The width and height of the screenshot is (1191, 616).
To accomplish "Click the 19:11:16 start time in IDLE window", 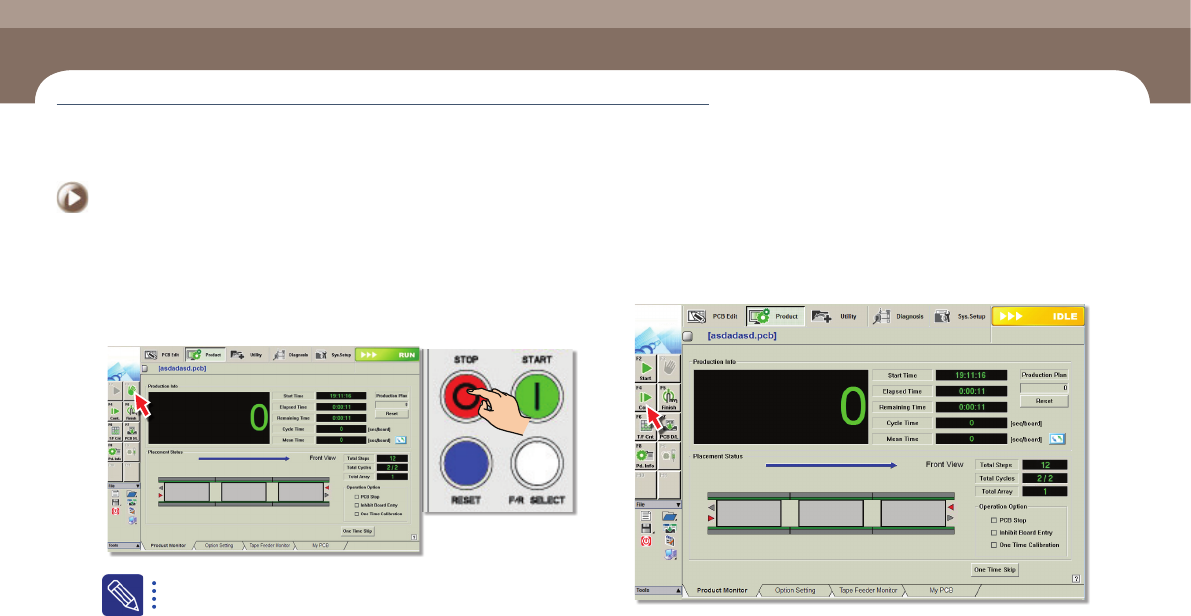I will click(x=971, y=375).
